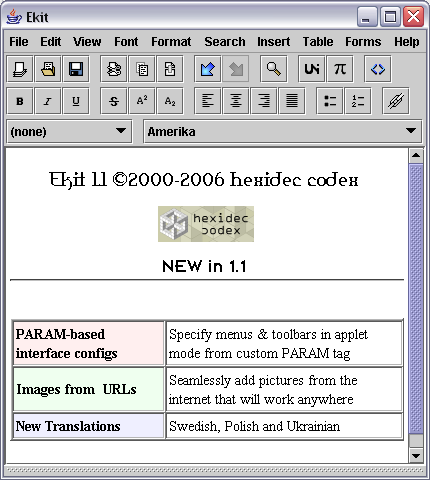Click the Open Document folder icon
Image resolution: width=430 pixels, height=480 pixels.
48,69
